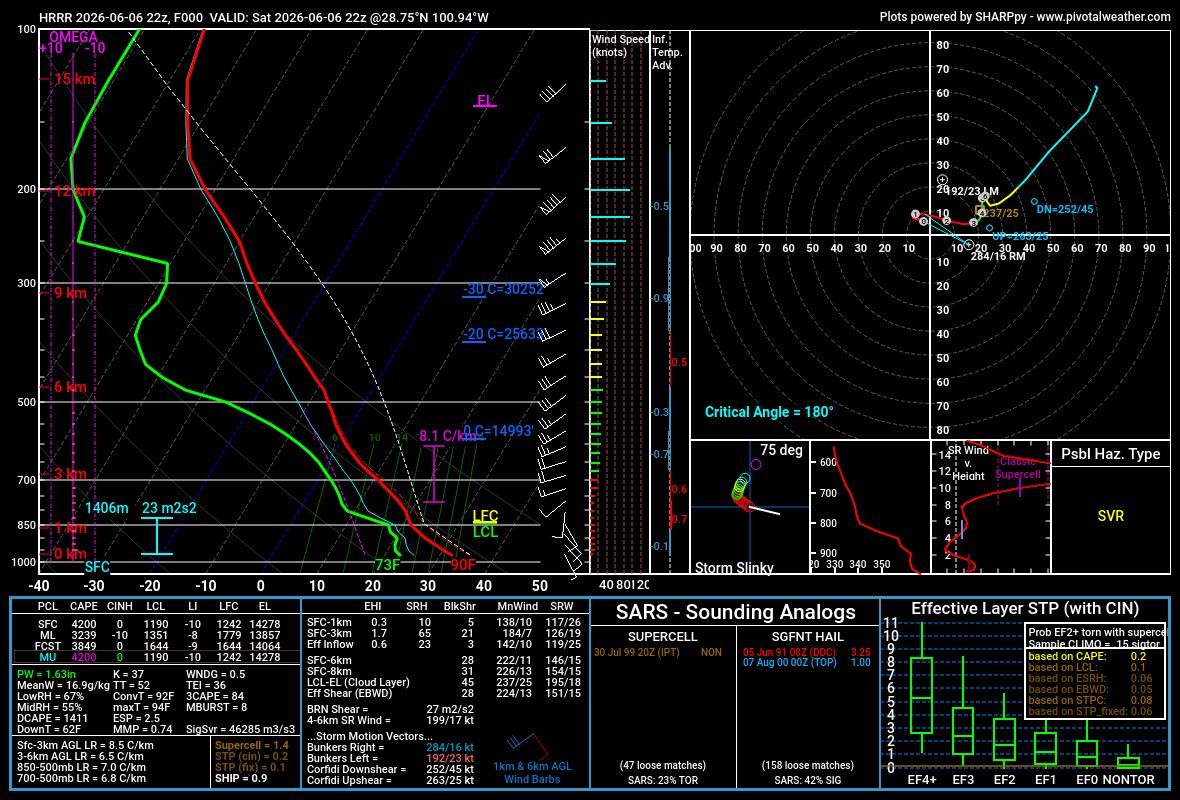Click the Critical Angle = 180° text
This screenshot has height=800, width=1180.
point(769,412)
